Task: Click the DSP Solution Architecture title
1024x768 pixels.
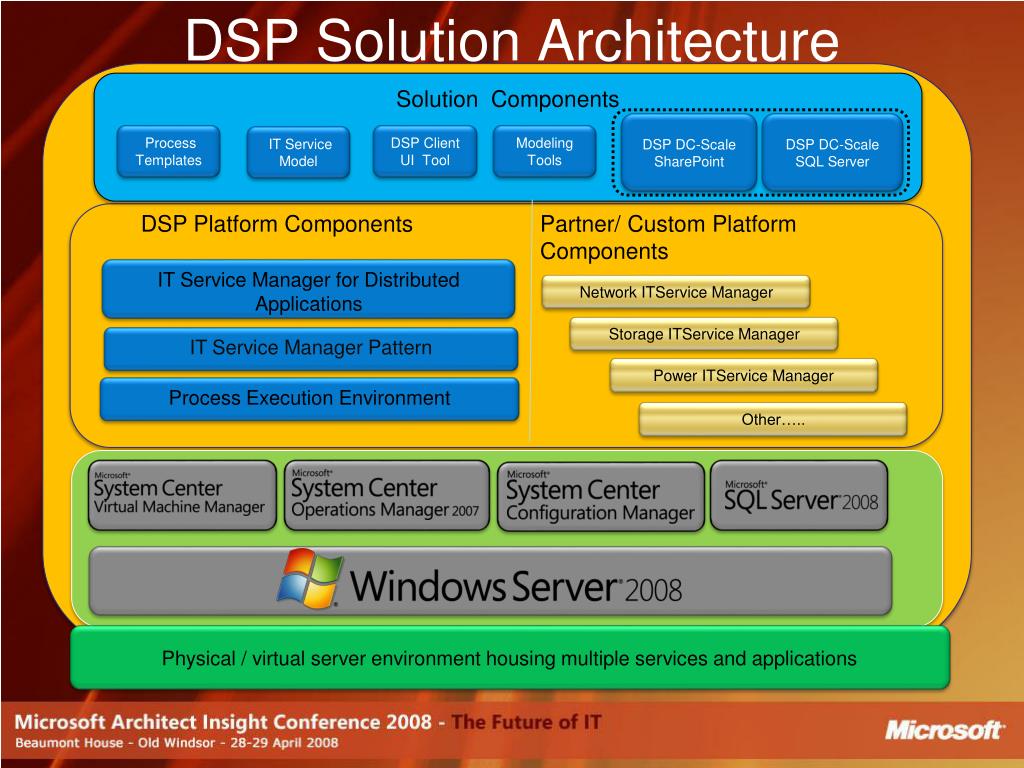Action: tap(512, 39)
